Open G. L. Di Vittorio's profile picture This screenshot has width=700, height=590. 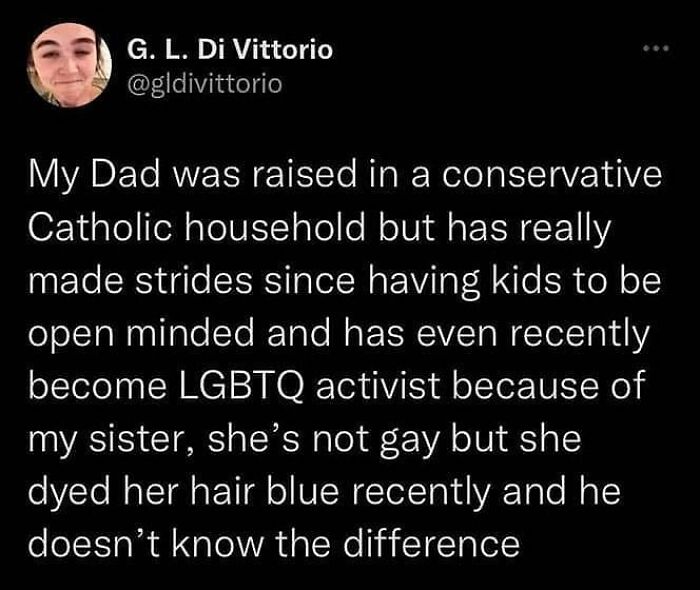click(69, 65)
